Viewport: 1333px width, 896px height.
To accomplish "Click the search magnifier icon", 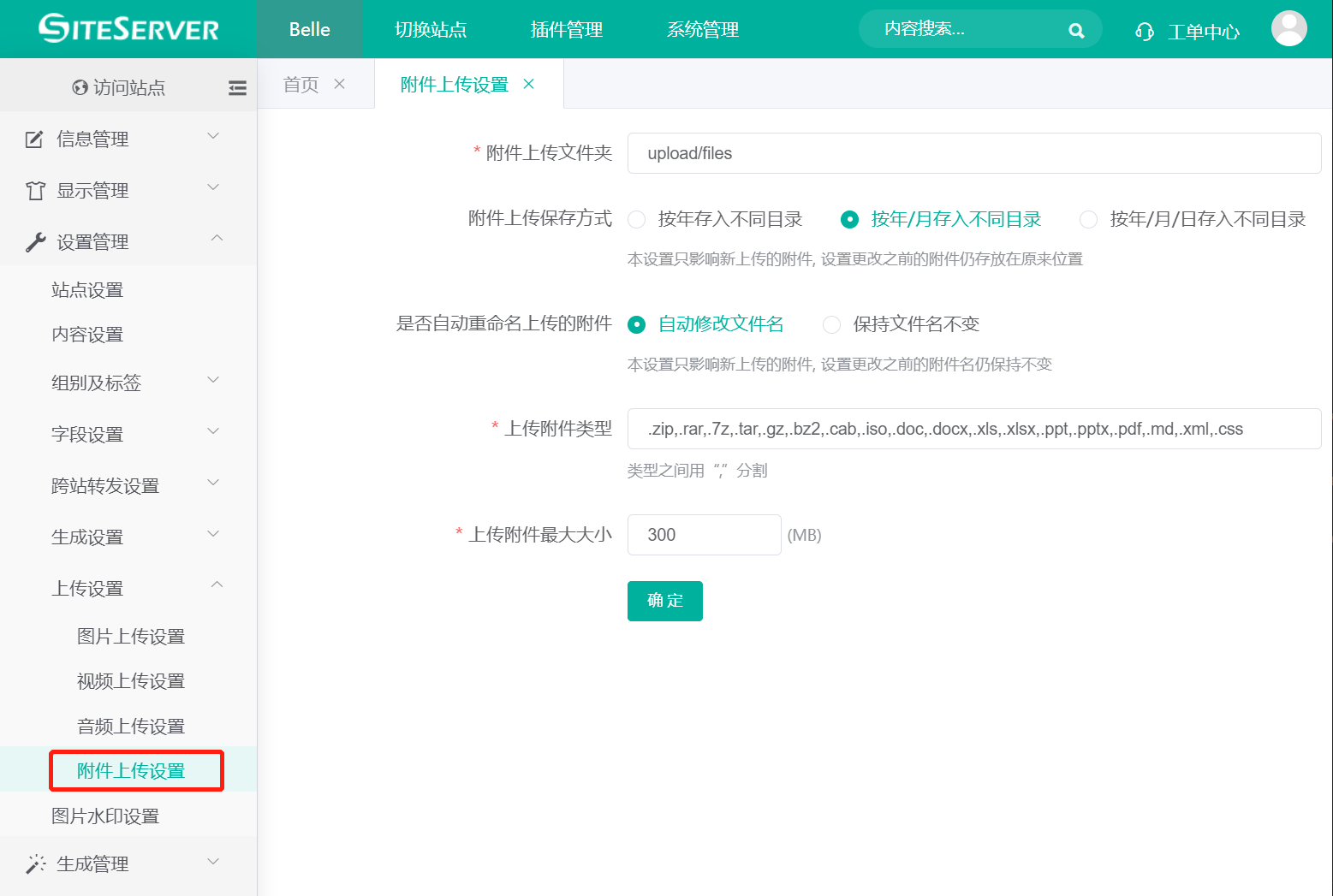I will [1076, 29].
